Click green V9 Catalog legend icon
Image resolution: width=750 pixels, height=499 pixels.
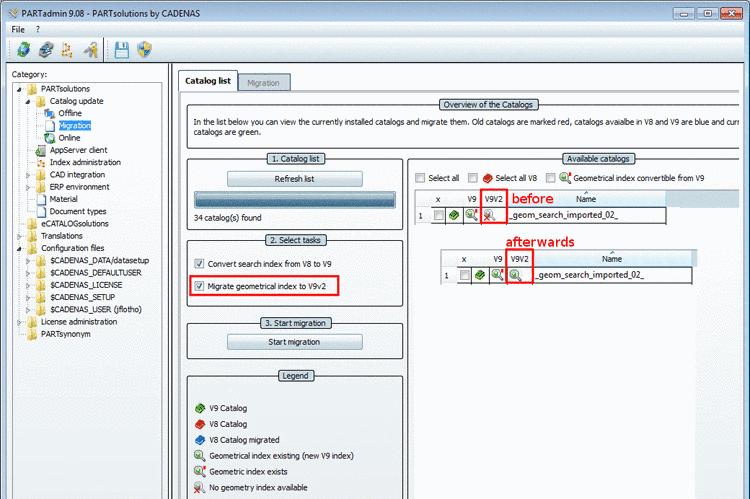click(200, 408)
